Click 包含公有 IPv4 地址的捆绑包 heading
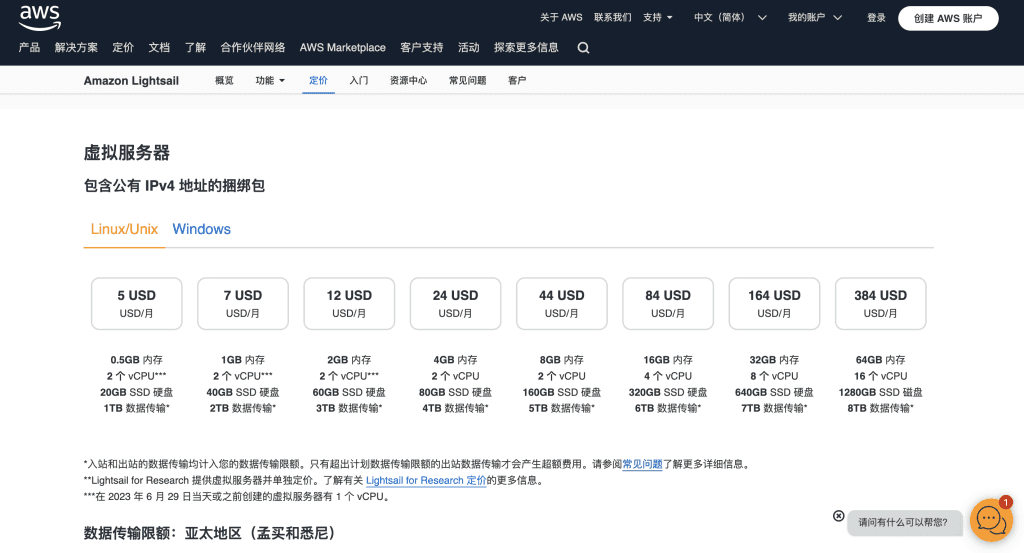 [174, 186]
